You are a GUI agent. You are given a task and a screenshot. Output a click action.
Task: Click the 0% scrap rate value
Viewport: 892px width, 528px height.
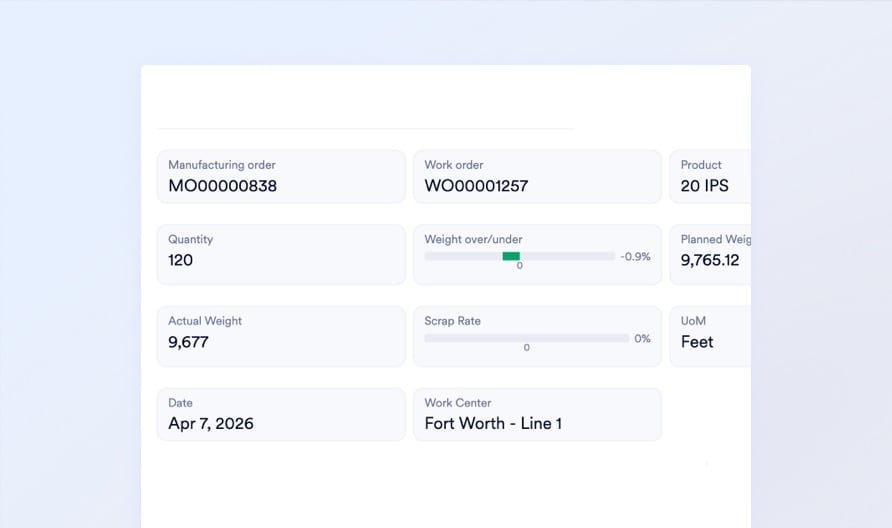(x=642, y=339)
